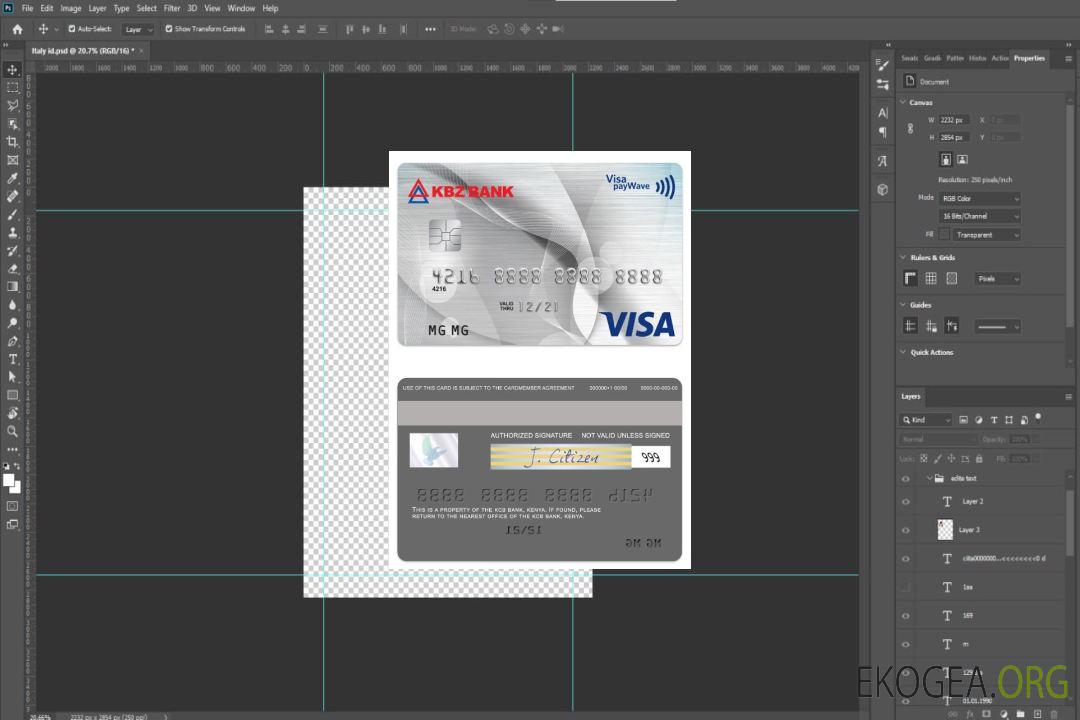Screen dimensions: 1080x720
Task: Collapse the 'edite text' layer group
Action: [x=929, y=478]
